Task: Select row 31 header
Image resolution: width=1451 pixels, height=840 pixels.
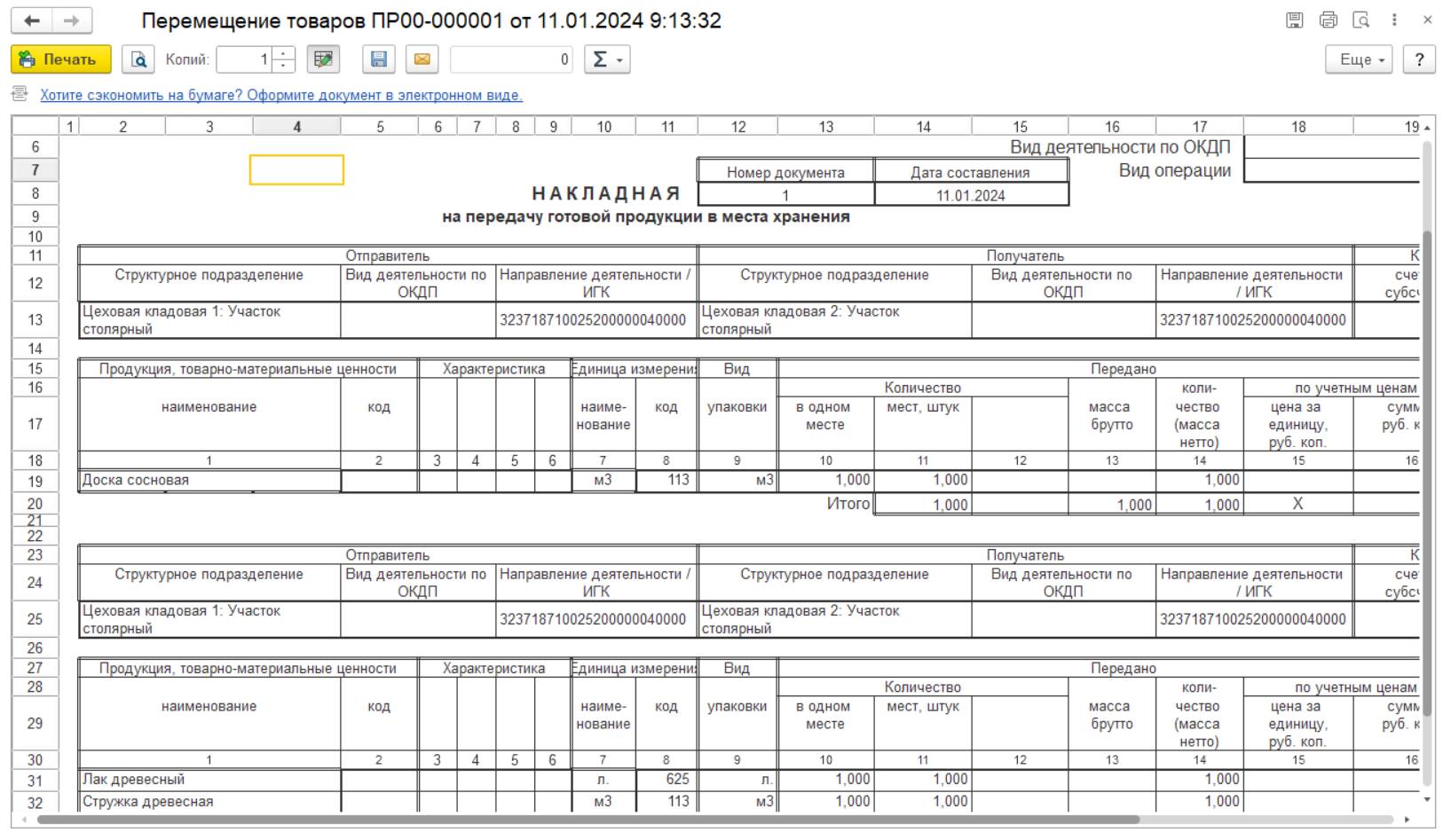Action: click(35, 781)
